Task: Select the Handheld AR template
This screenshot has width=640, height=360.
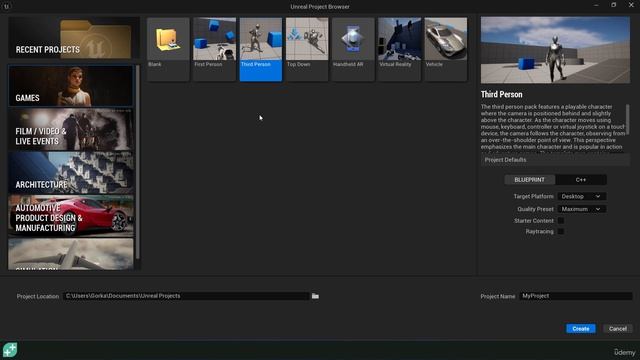Action: [x=353, y=49]
